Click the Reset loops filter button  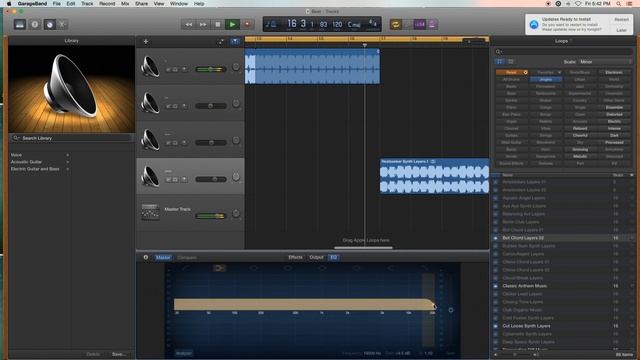(x=512, y=72)
